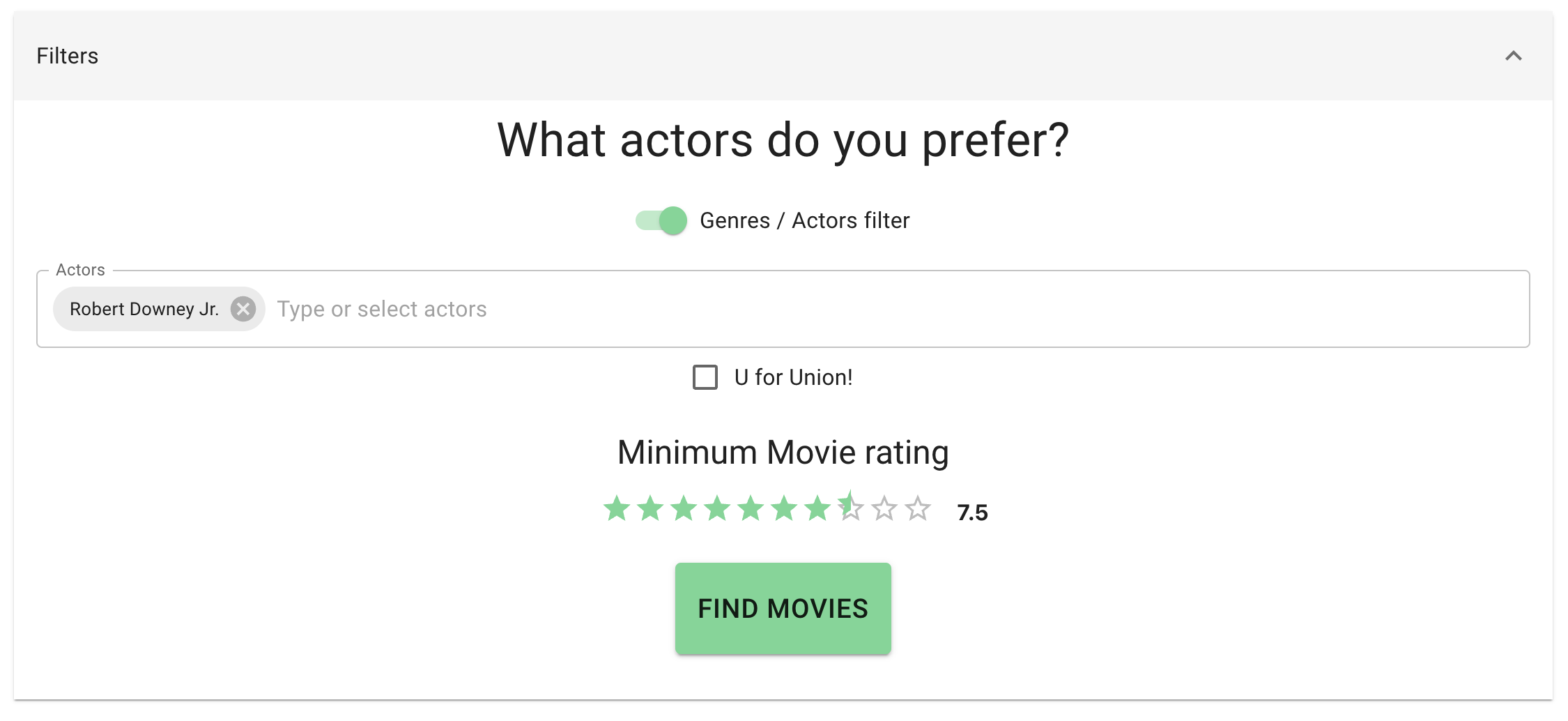This screenshot has height=721, width=1568.
Task: Set minimum rating to fifth star
Action: tap(751, 508)
